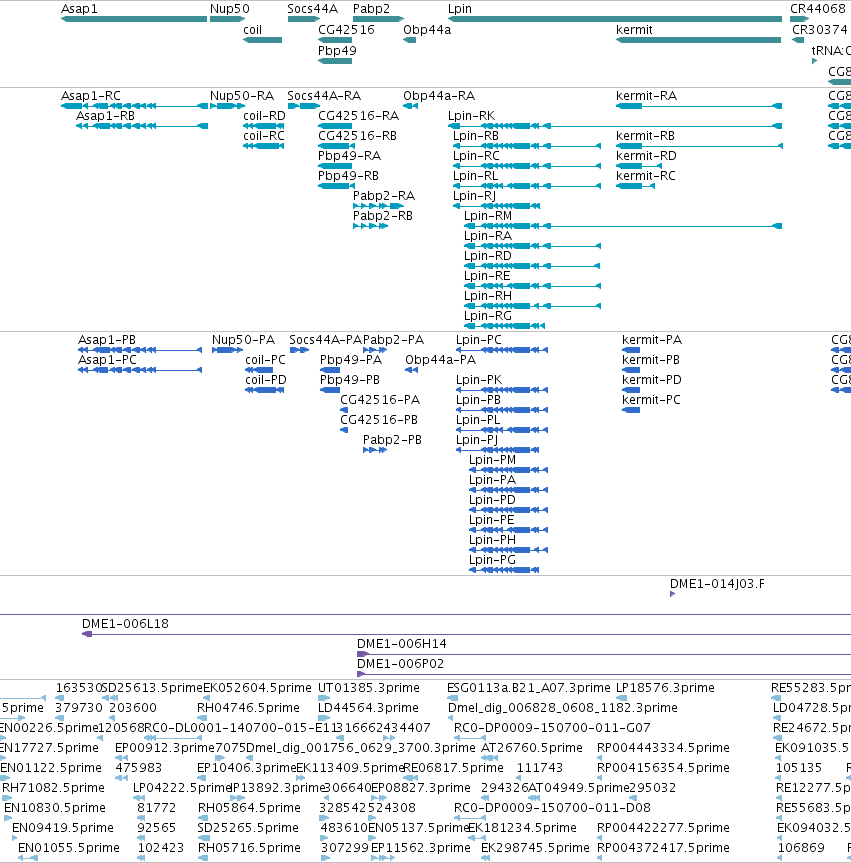Click transcript Socs44A-RA
851x863 pixels.
point(303,106)
